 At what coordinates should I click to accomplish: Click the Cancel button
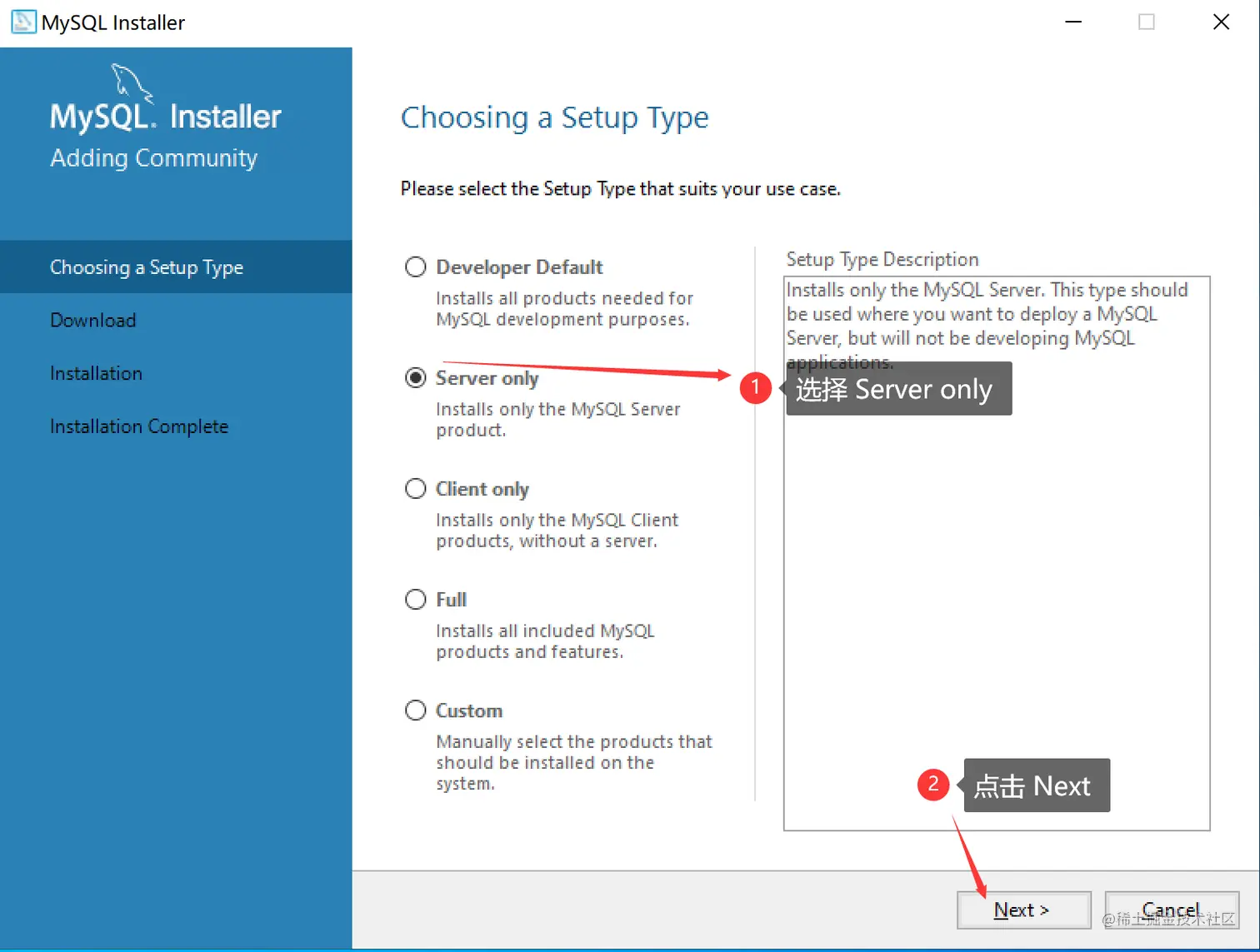[x=1172, y=910]
